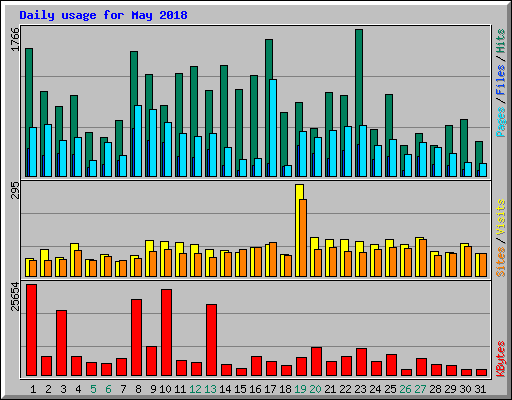Screen dimensions: 512x400
Task: Click day label 8 on x-axis
Action: point(138,389)
